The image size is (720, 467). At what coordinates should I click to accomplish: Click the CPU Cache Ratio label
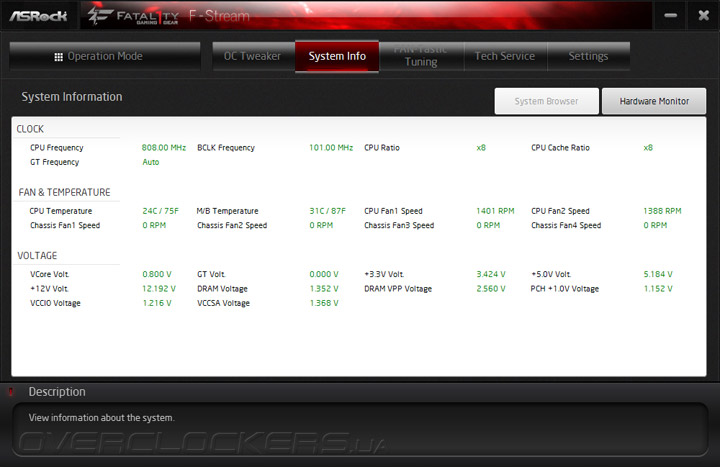561,148
